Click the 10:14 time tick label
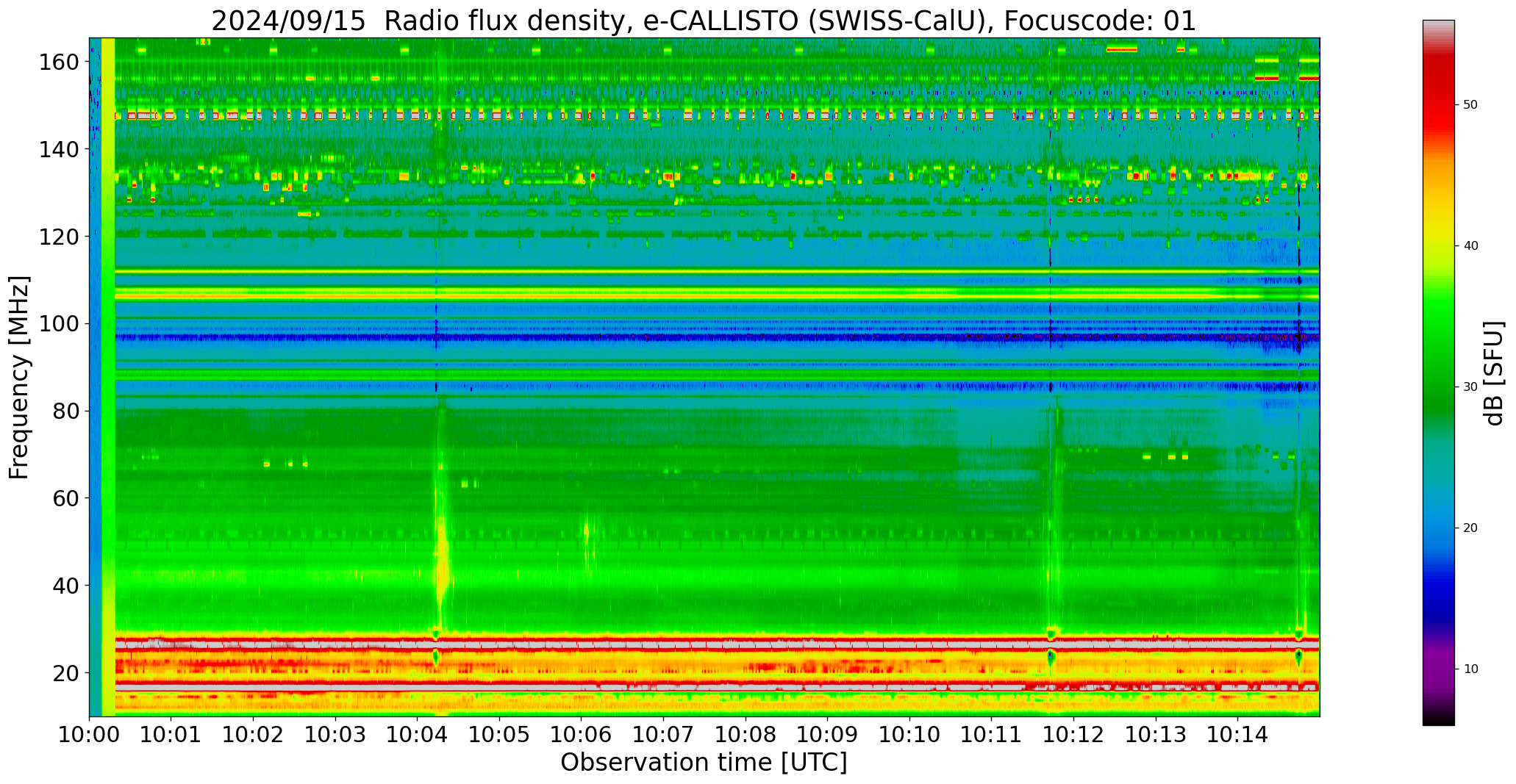1516x784 pixels. pos(1237,734)
